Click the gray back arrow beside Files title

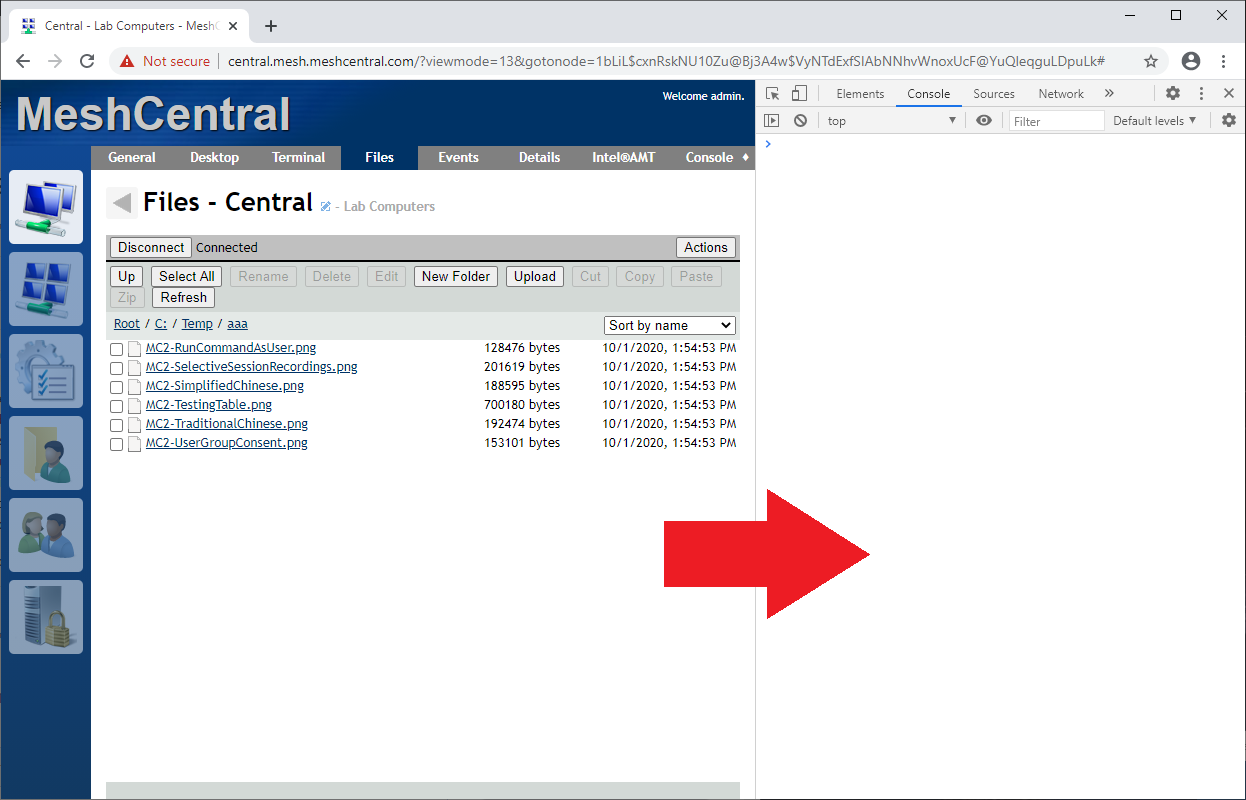[122, 203]
